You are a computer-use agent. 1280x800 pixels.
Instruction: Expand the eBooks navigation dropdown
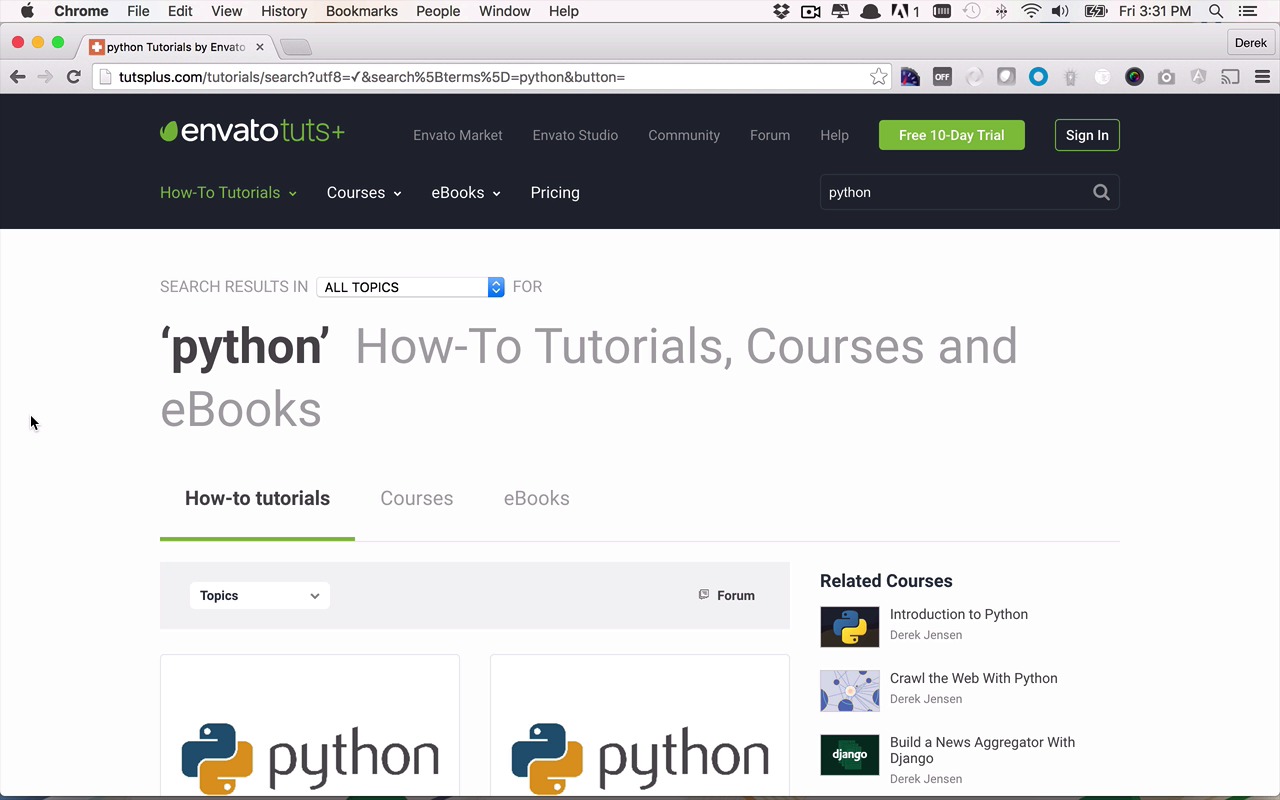point(466,193)
